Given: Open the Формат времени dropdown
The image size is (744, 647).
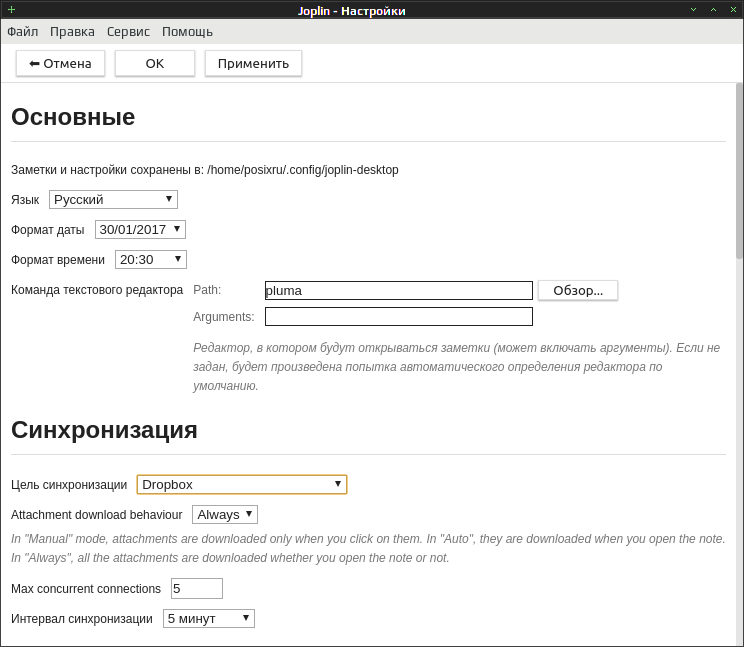Looking at the screenshot, I should click(151, 259).
